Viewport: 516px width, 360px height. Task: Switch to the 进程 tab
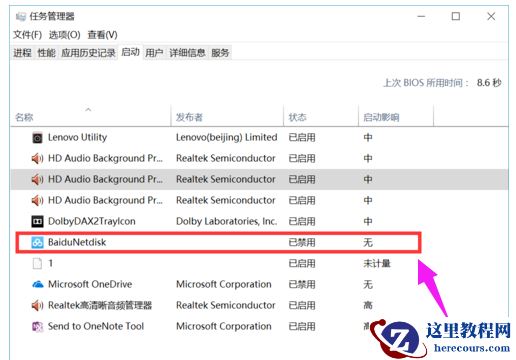(x=22, y=53)
